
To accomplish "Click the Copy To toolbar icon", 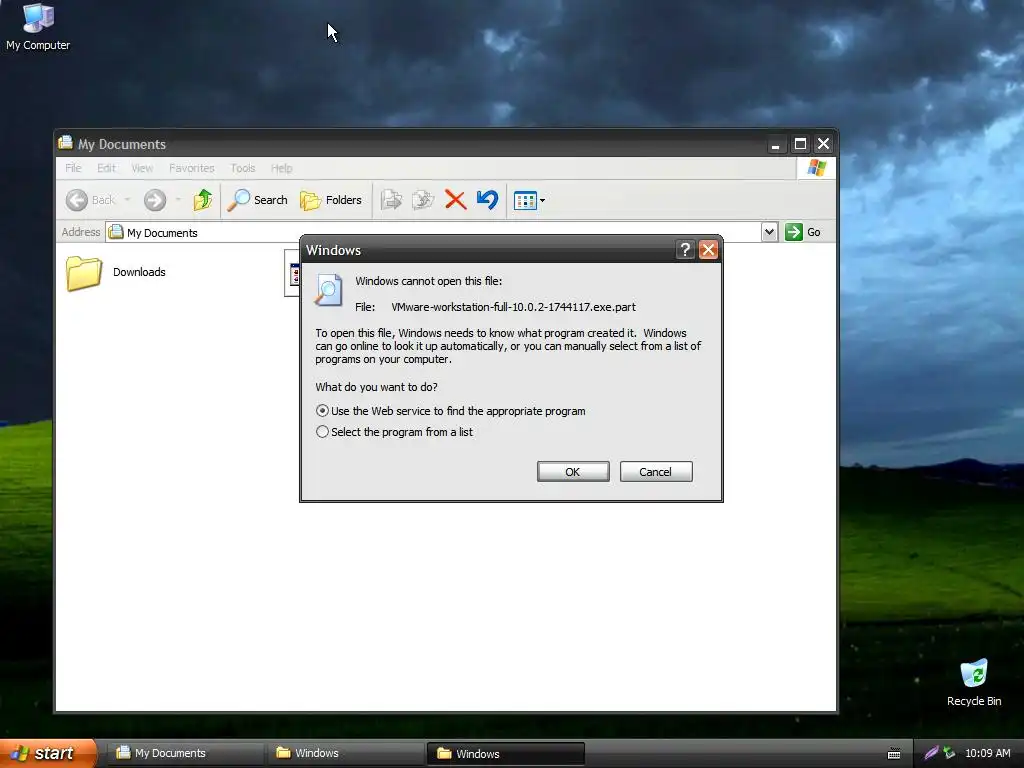I will 423,200.
